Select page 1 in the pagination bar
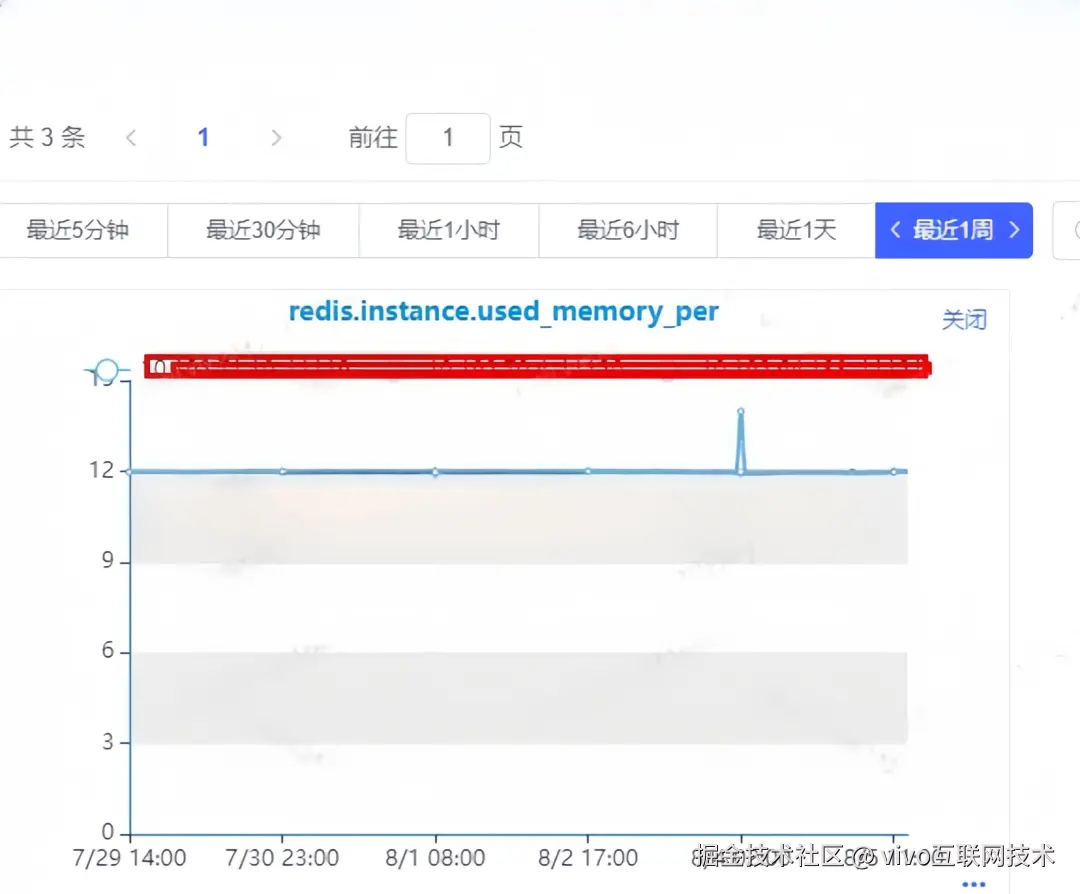 pos(203,138)
